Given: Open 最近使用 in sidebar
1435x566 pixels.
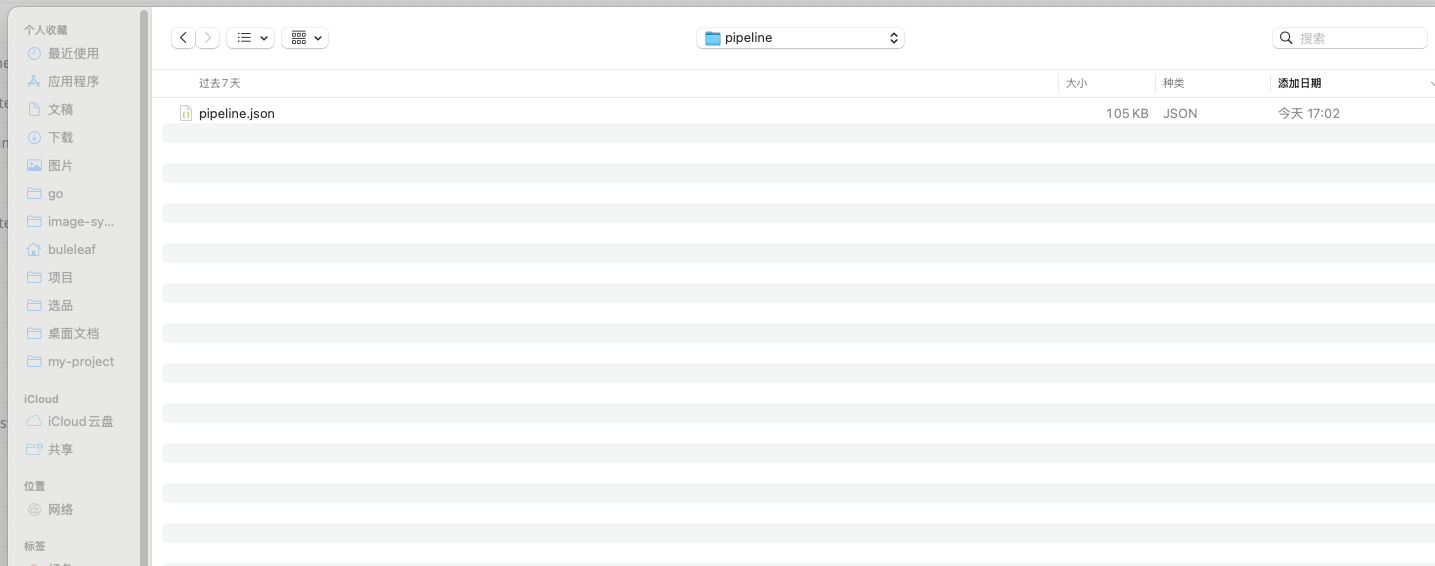Looking at the screenshot, I should [x=73, y=54].
